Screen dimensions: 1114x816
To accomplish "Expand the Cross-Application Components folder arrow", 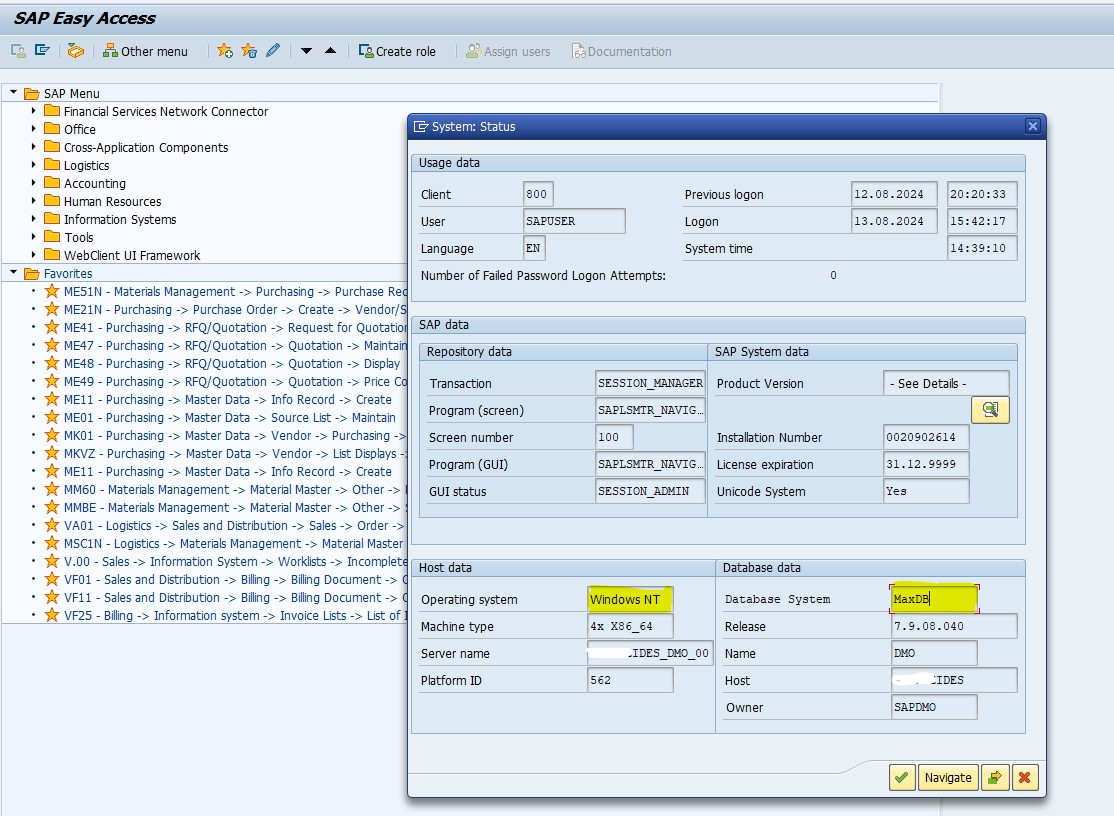I will coord(33,147).
